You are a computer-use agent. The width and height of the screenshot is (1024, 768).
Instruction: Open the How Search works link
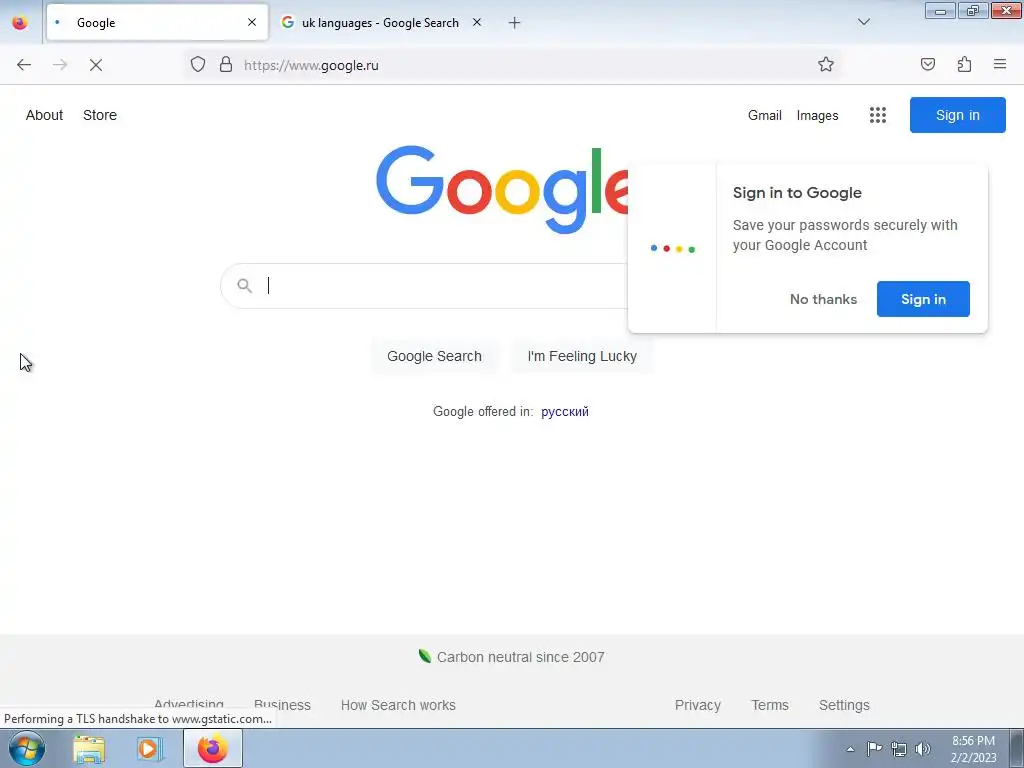pyautogui.click(x=398, y=705)
